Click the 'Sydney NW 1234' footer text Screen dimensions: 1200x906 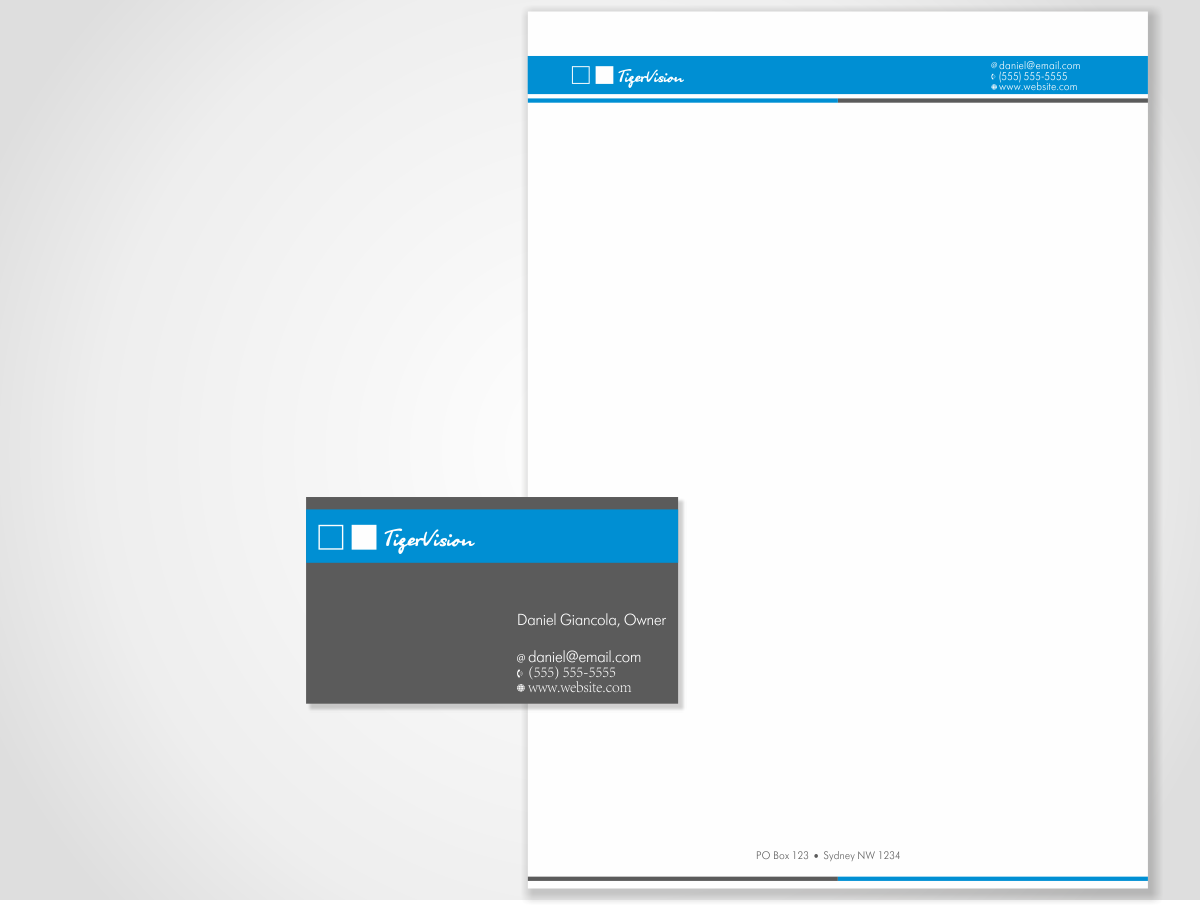pos(862,856)
